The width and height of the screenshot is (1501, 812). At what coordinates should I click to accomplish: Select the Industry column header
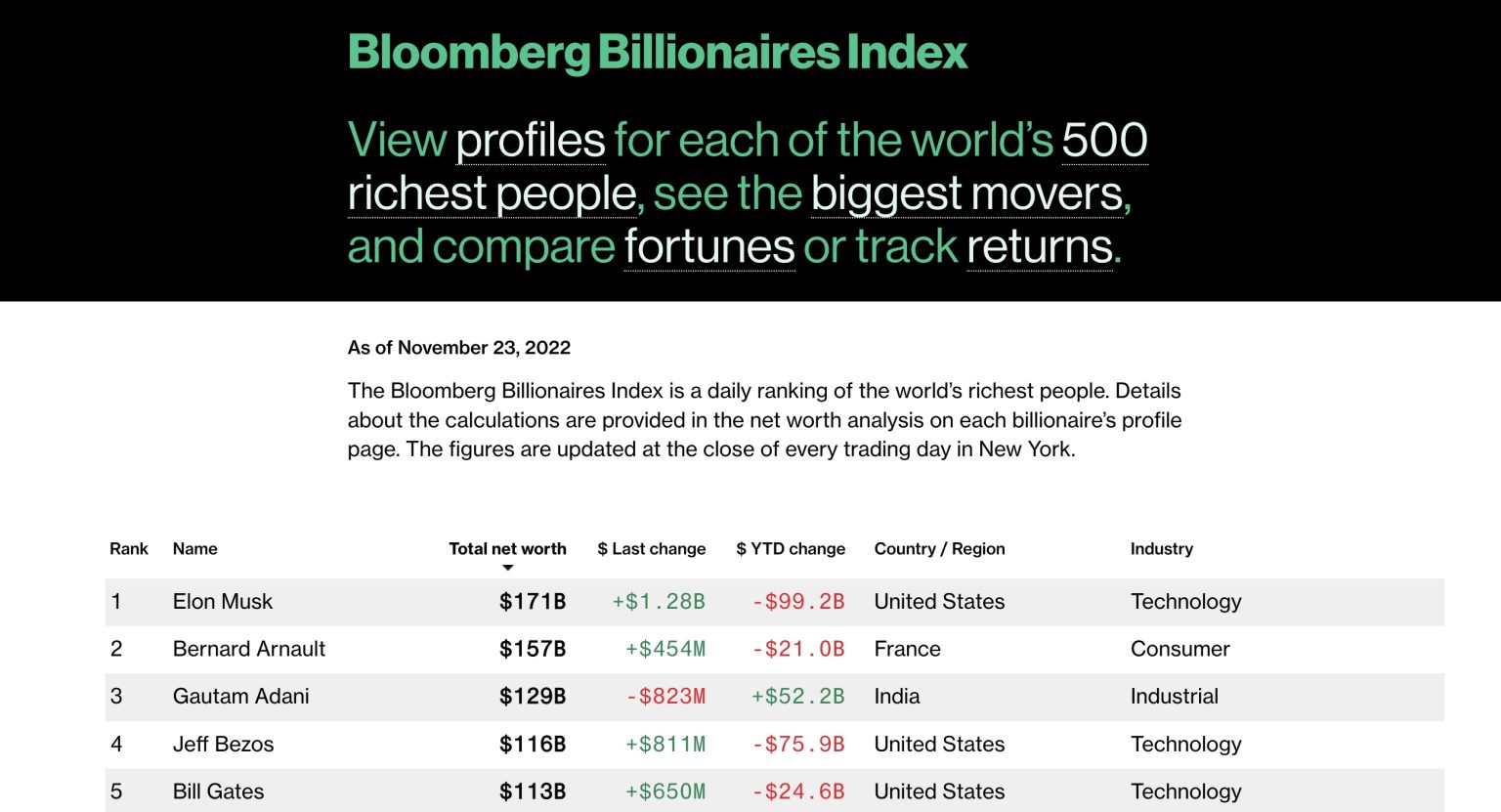(1162, 548)
